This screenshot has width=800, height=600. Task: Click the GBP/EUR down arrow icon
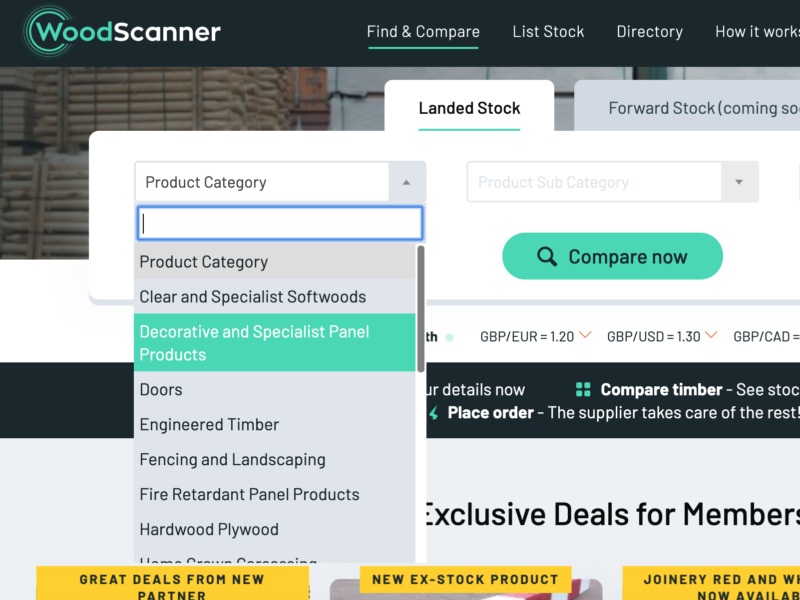tap(585, 335)
